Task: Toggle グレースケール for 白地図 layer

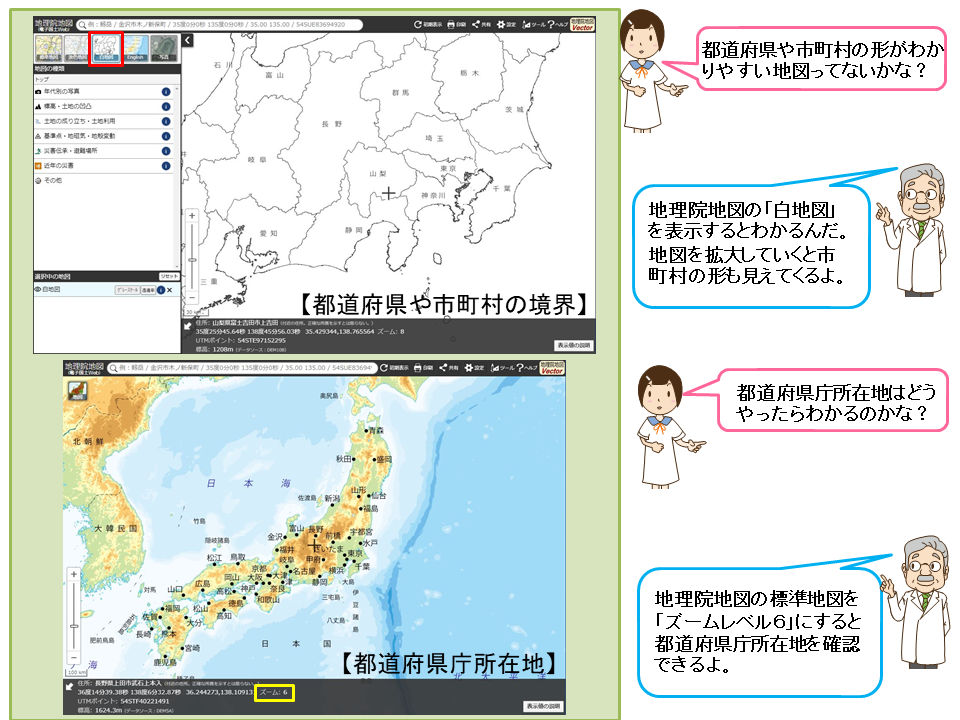Action: click(x=127, y=290)
